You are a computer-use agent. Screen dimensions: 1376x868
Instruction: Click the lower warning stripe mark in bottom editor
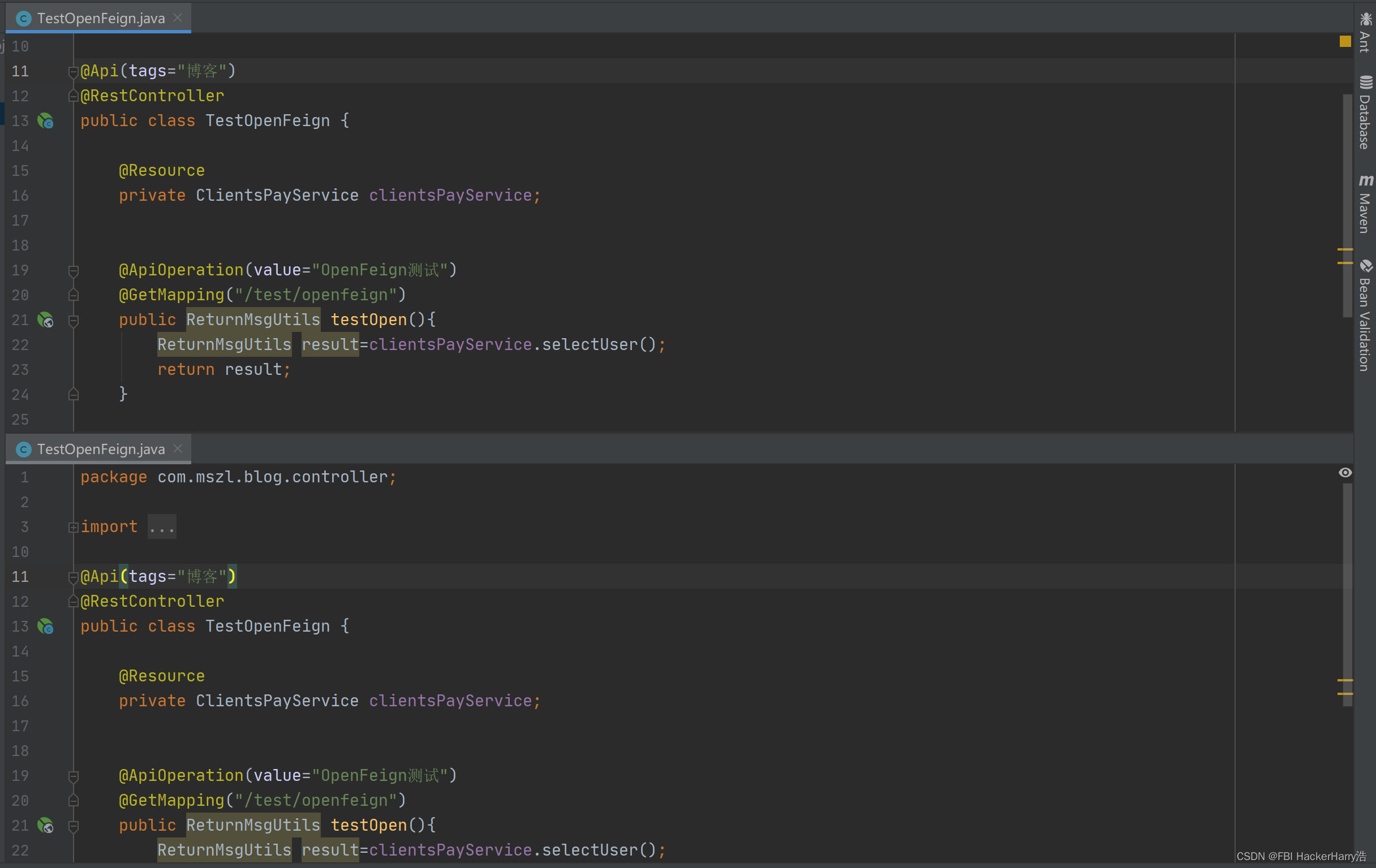point(1345,694)
